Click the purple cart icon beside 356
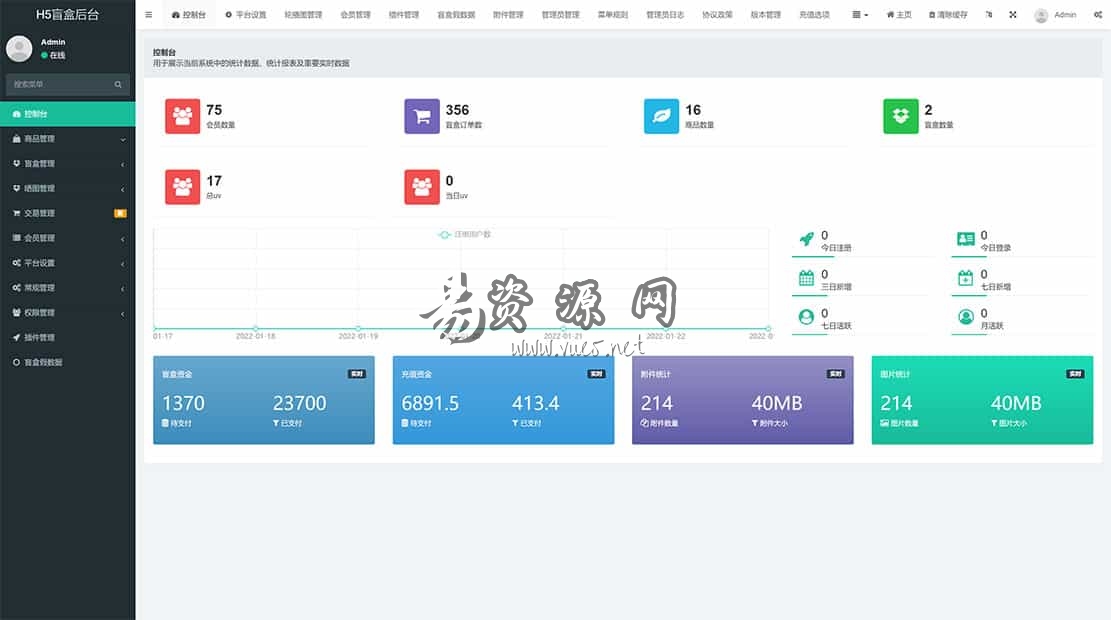This screenshot has width=1111, height=620. click(422, 116)
